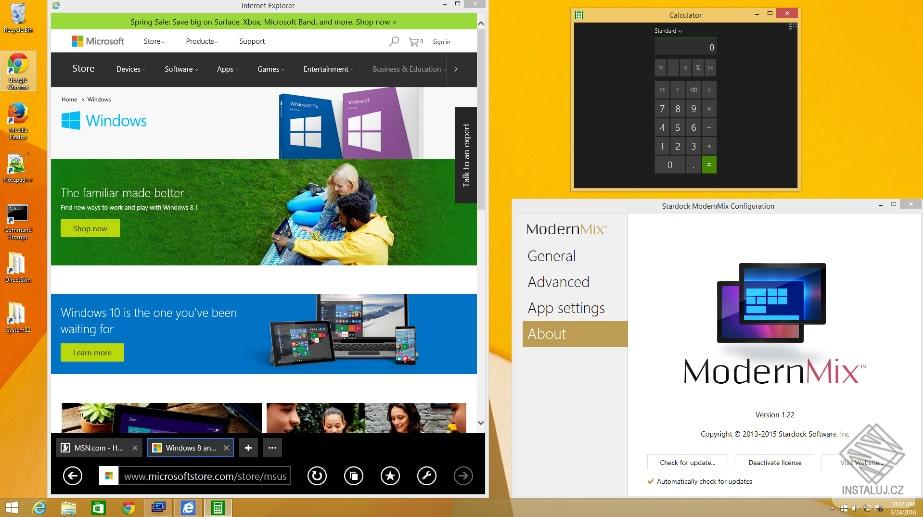
Task: Expand the Products dropdown menu
Action: click(x=201, y=41)
